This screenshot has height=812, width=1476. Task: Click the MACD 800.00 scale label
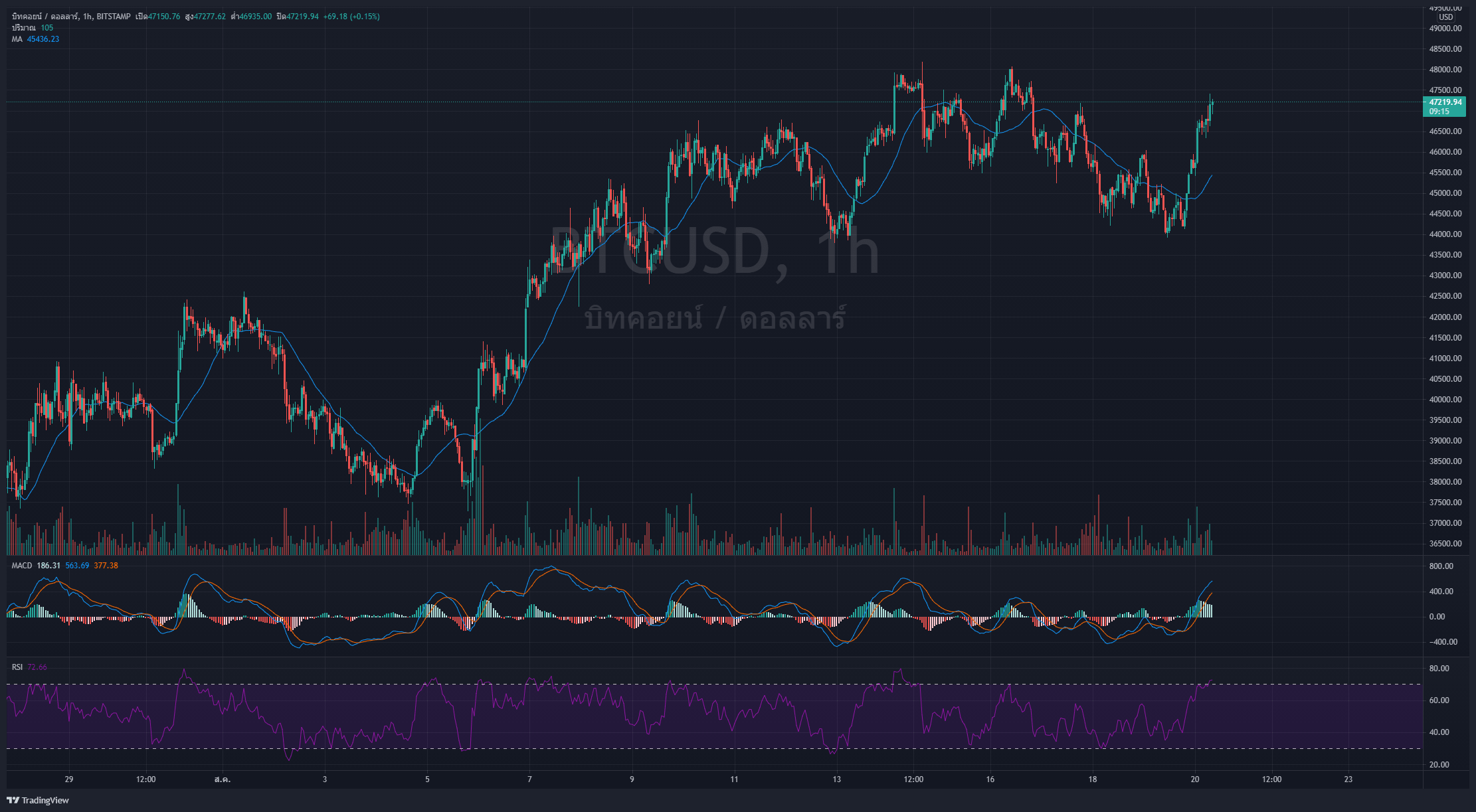[x=1441, y=566]
